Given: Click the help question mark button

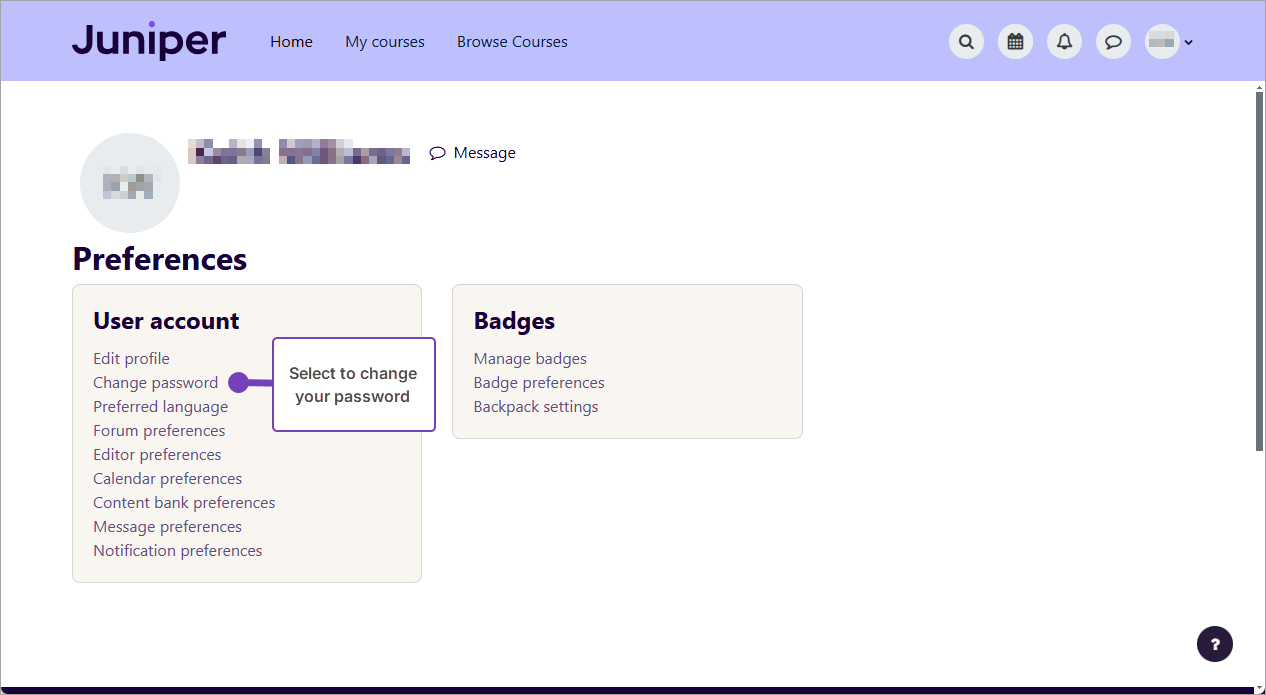Looking at the screenshot, I should point(1215,643).
